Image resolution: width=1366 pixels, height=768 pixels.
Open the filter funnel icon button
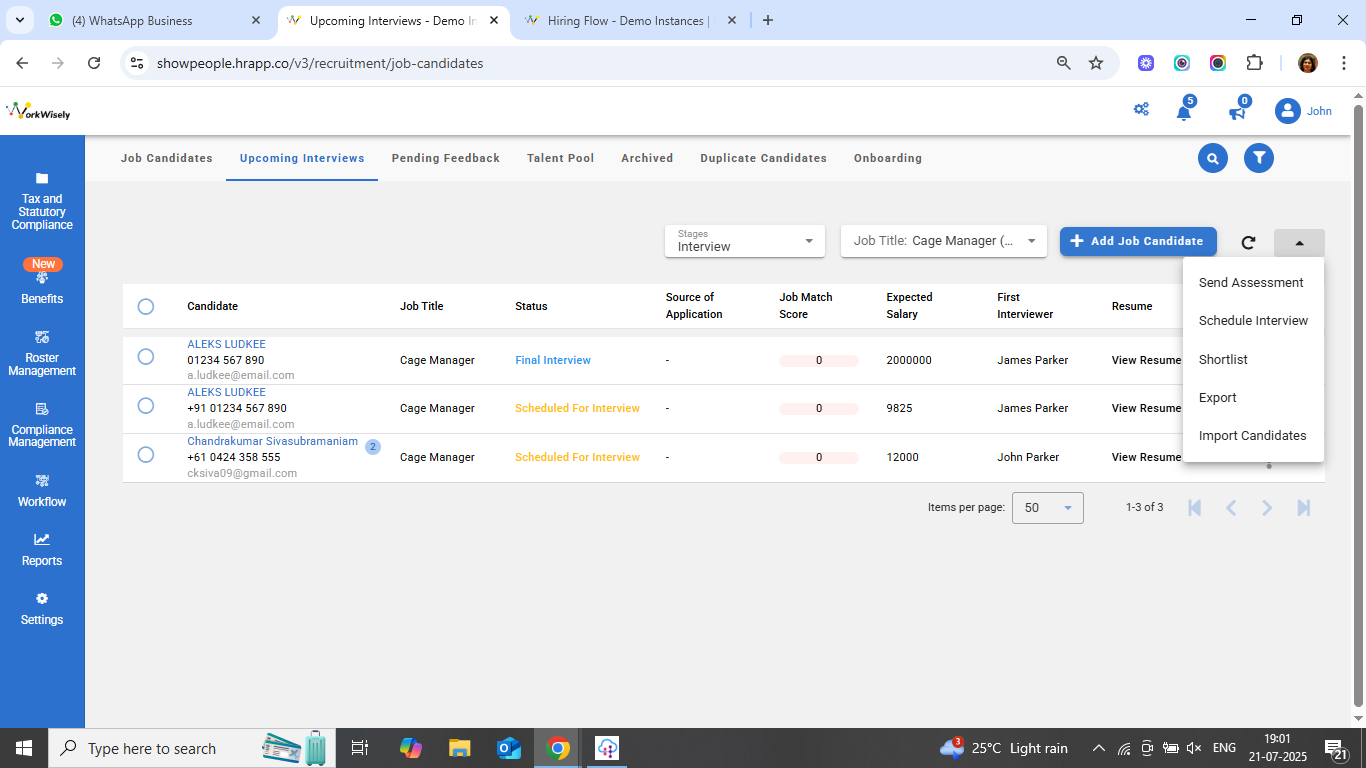pyautogui.click(x=1259, y=158)
